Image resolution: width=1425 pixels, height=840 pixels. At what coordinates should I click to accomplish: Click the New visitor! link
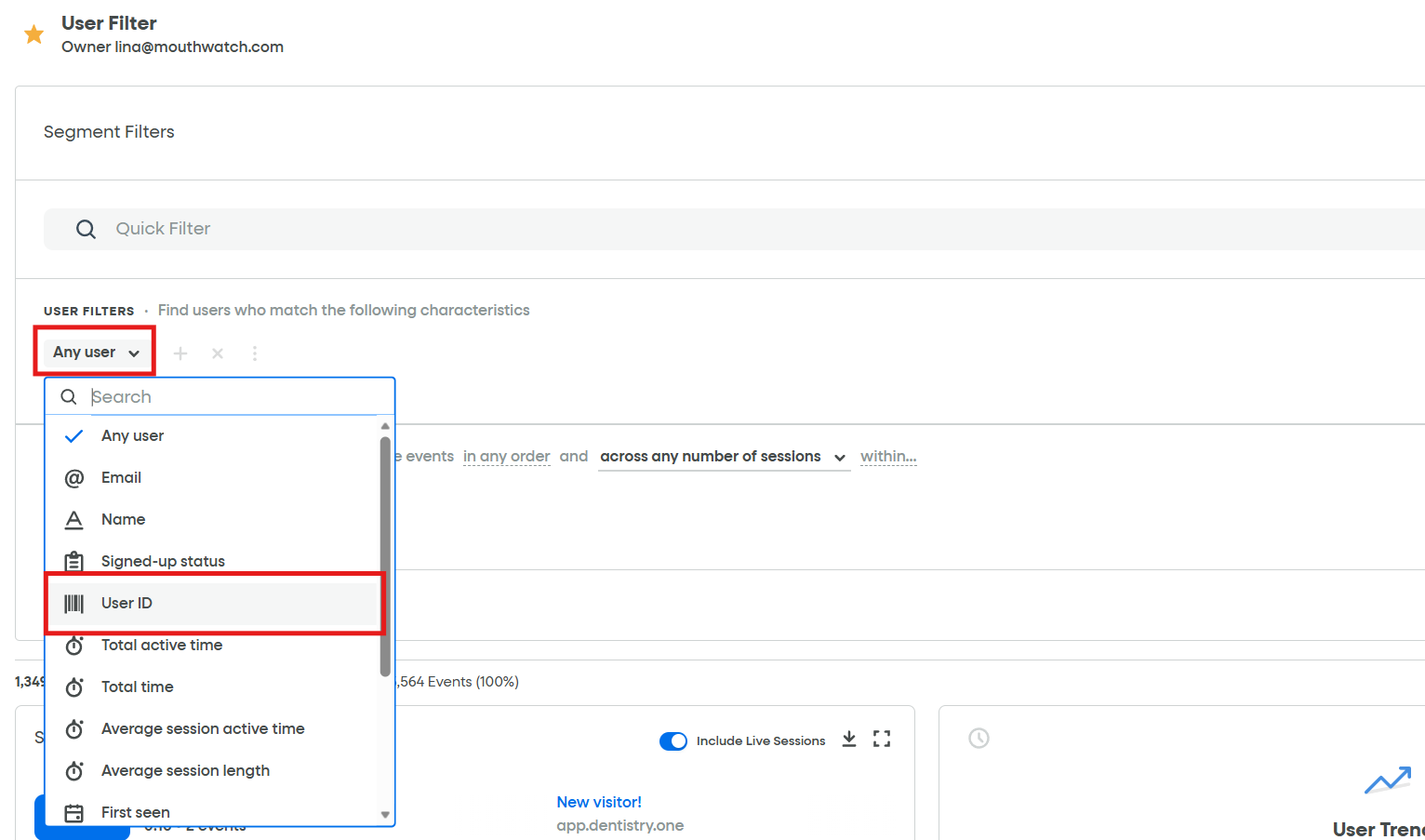[x=598, y=801]
